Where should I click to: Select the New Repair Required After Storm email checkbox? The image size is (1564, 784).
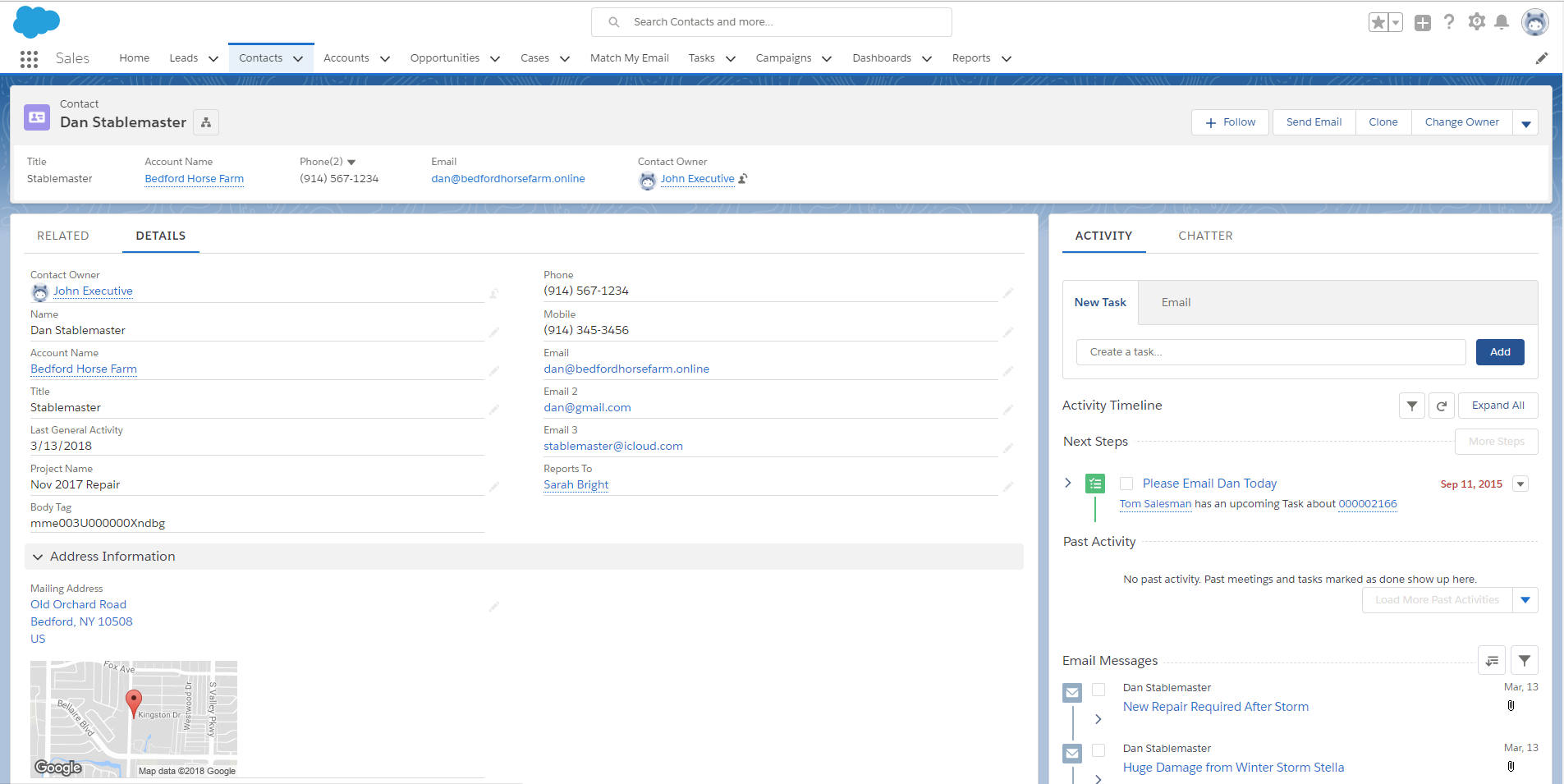tap(1099, 690)
